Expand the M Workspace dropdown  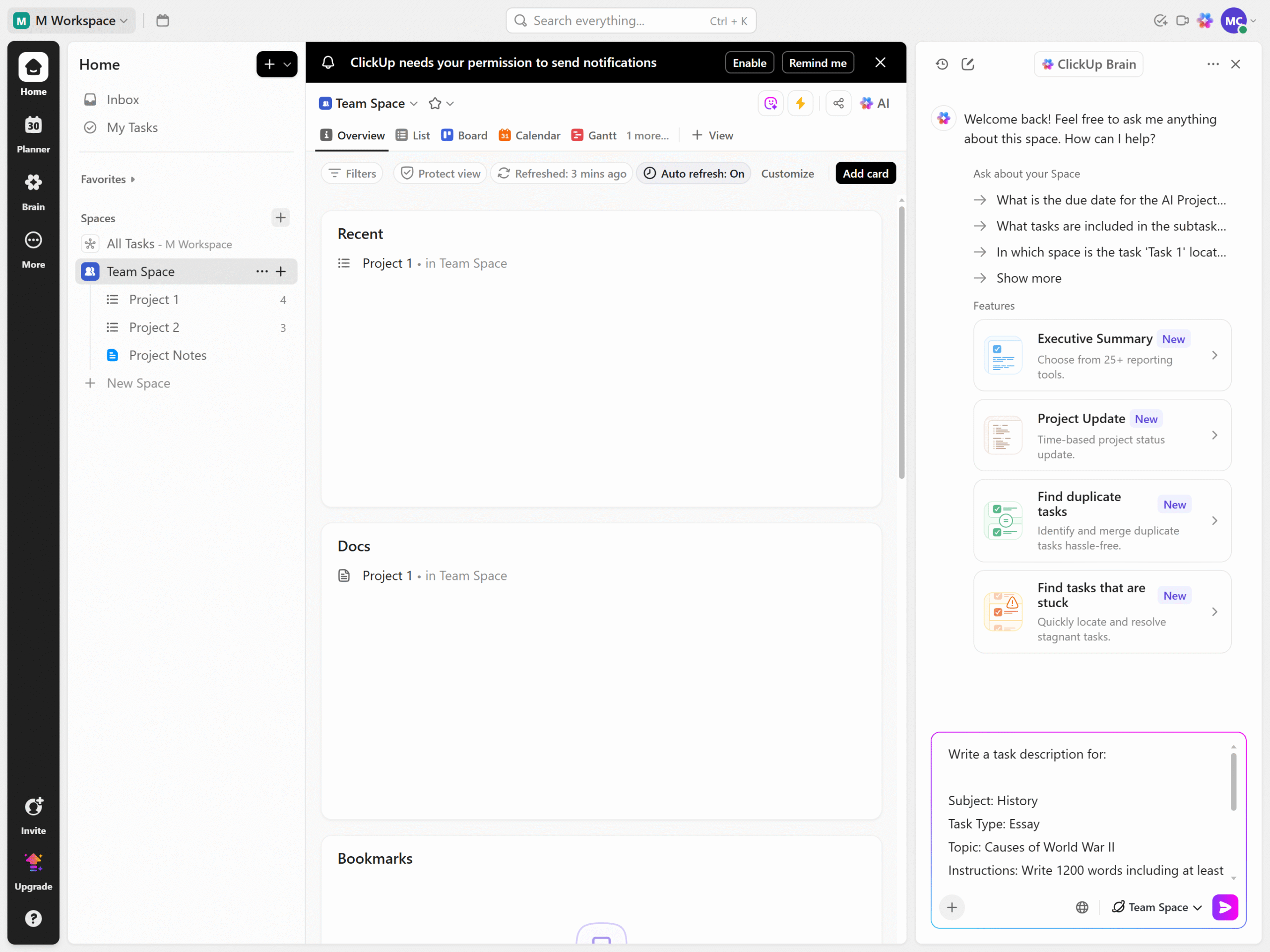click(x=72, y=21)
